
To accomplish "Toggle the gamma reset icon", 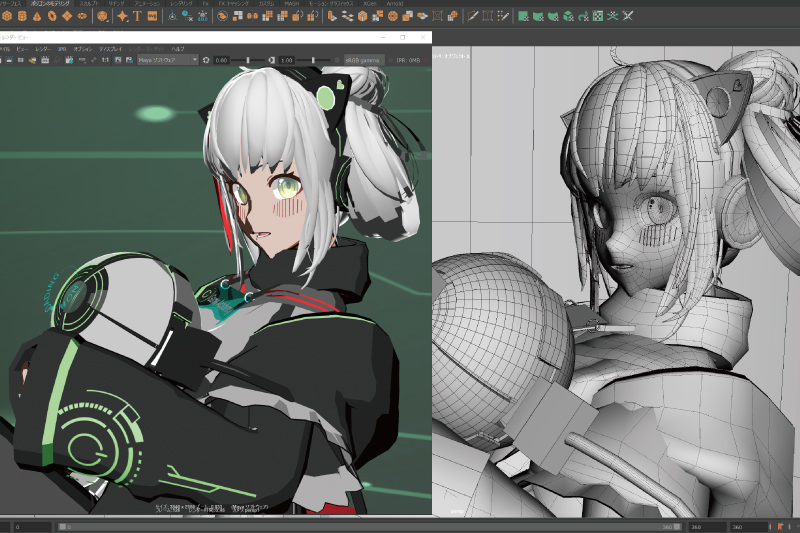I will click(x=272, y=60).
